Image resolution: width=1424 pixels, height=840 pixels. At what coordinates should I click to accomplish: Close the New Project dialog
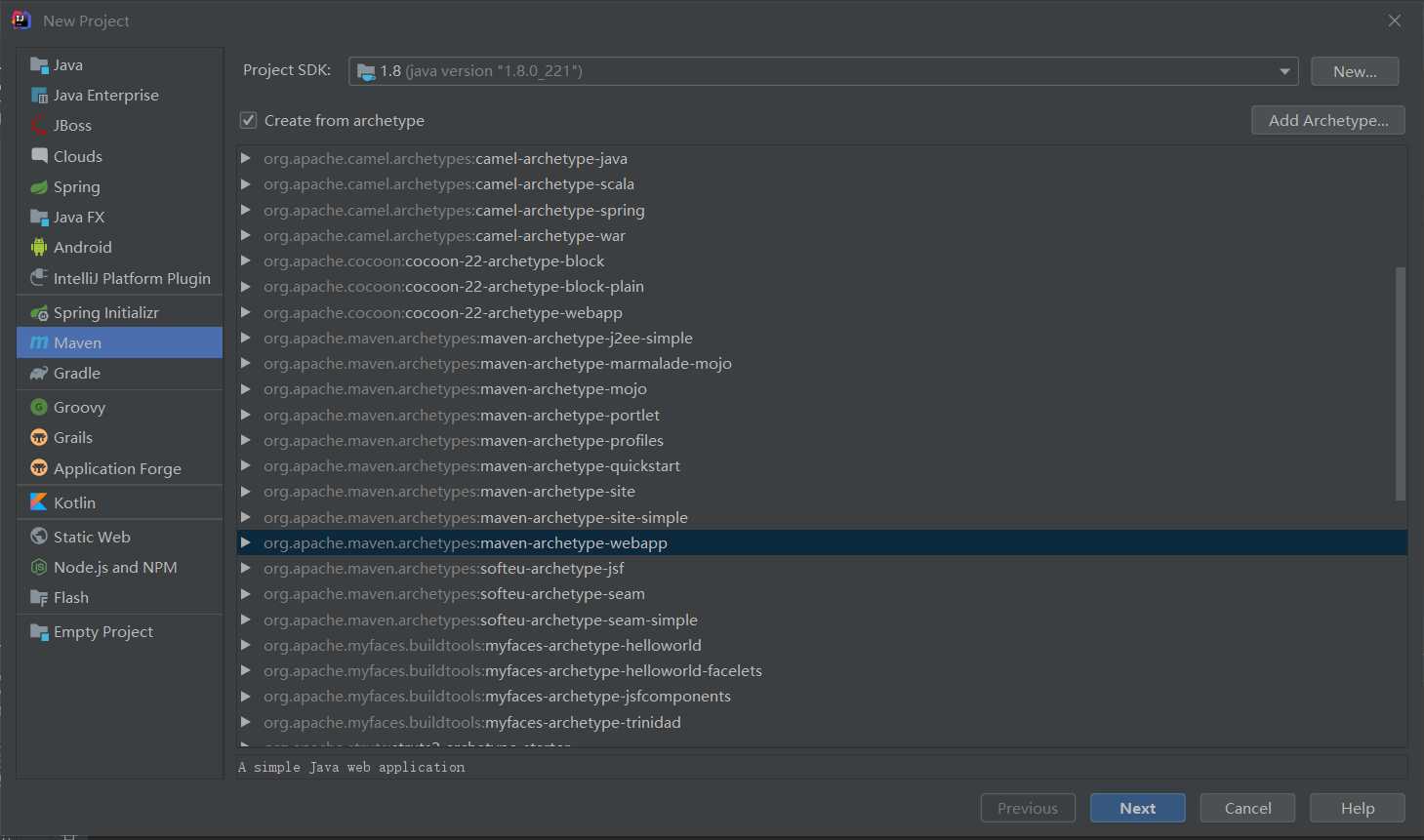point(1395,20)
